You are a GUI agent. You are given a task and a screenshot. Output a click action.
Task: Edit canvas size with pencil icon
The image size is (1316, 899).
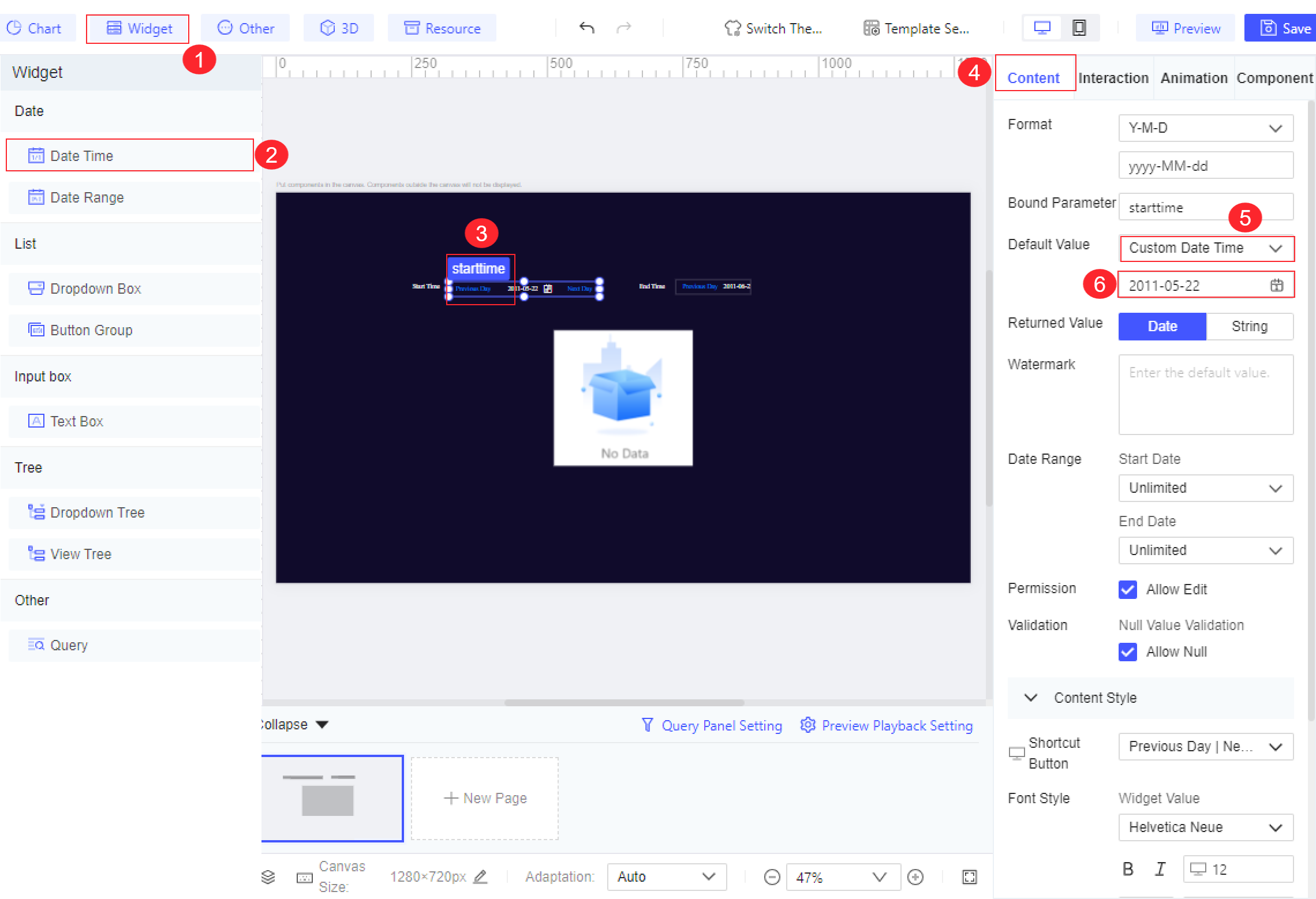pos(480,876)
